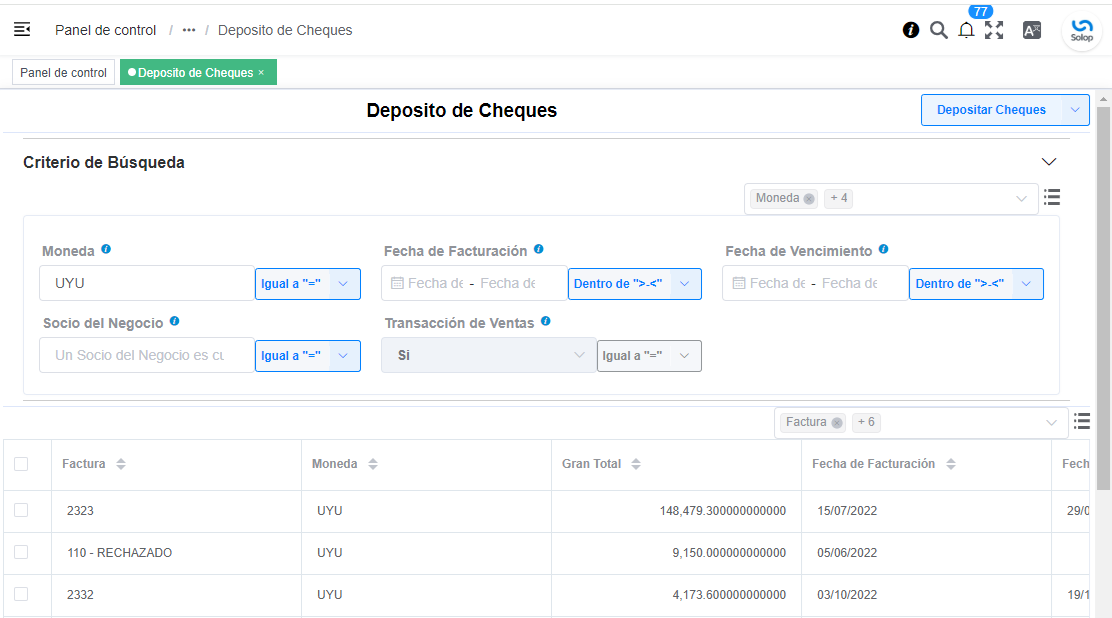Open calendar icon in Fecha de Vencimiento
The image size is (1112, 618).
click(738, 283)
